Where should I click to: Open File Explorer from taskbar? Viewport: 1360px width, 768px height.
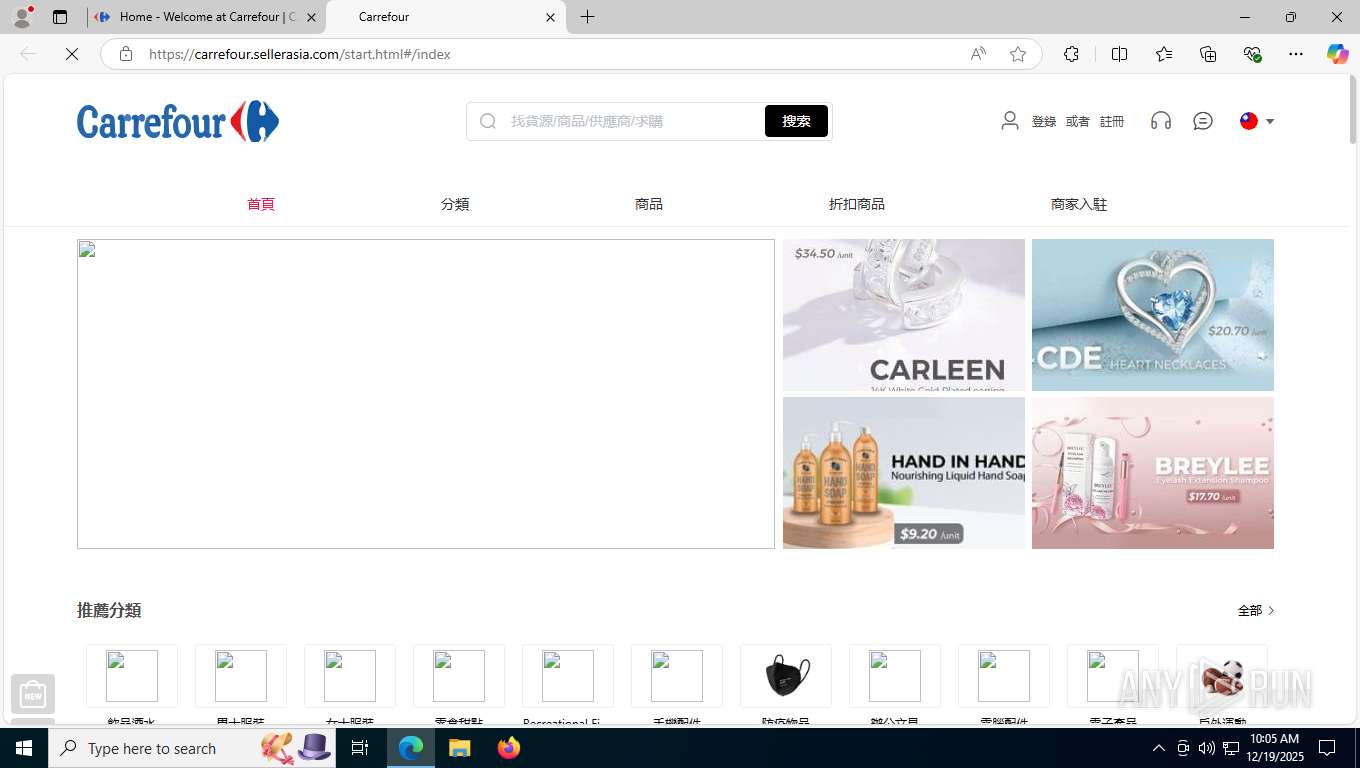[459, 748]
